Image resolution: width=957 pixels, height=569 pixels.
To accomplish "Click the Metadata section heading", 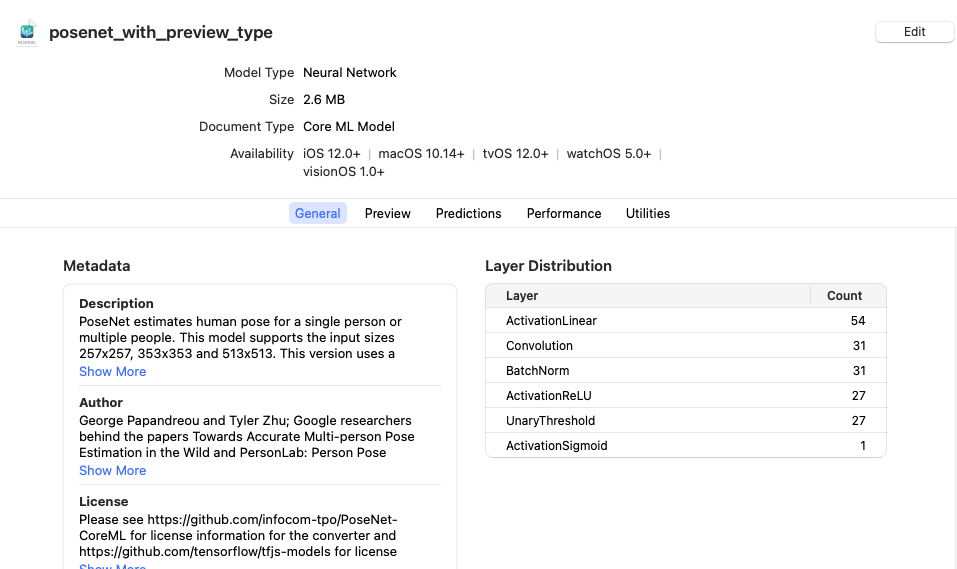I will point(96,266).
